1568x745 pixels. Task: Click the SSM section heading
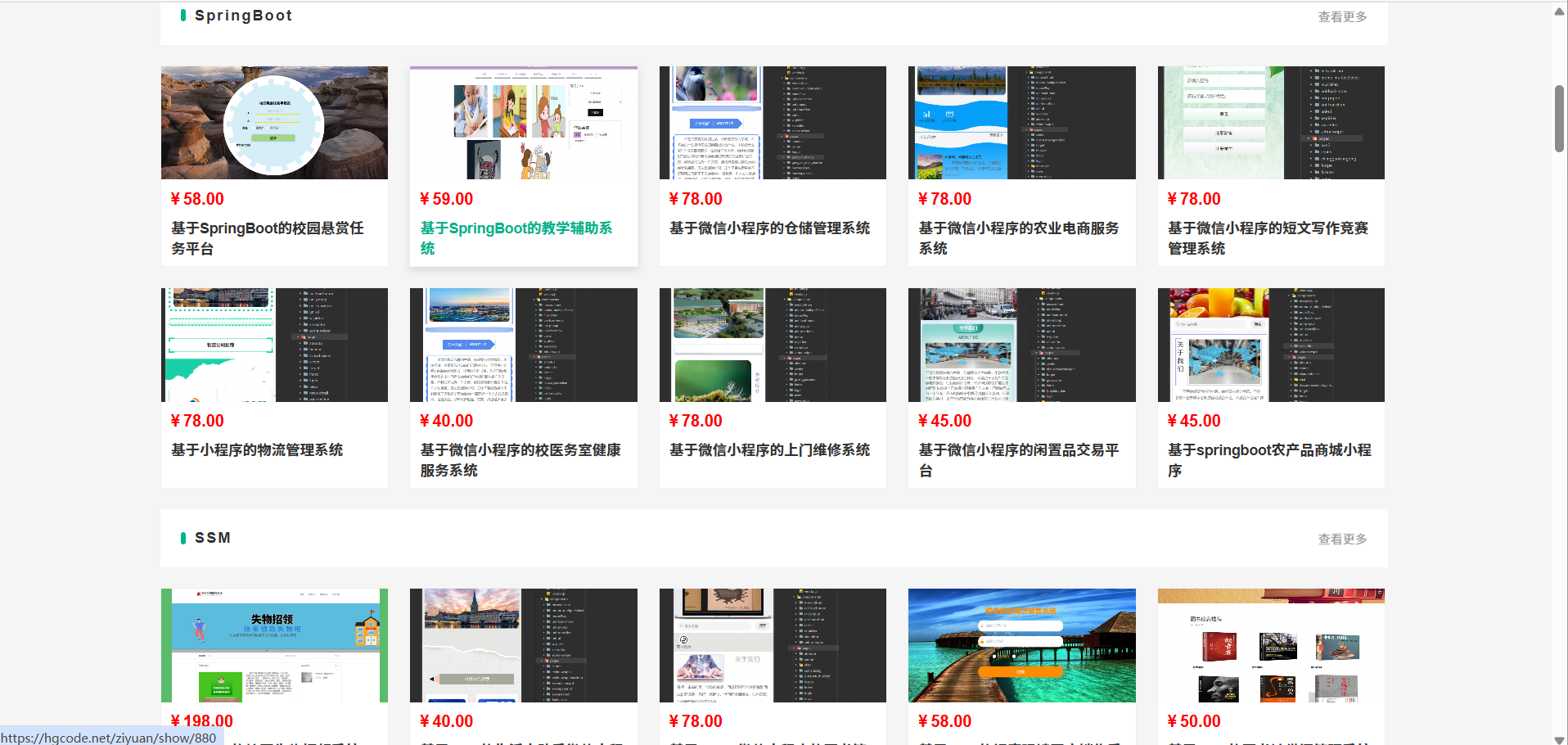click(213, 538)
